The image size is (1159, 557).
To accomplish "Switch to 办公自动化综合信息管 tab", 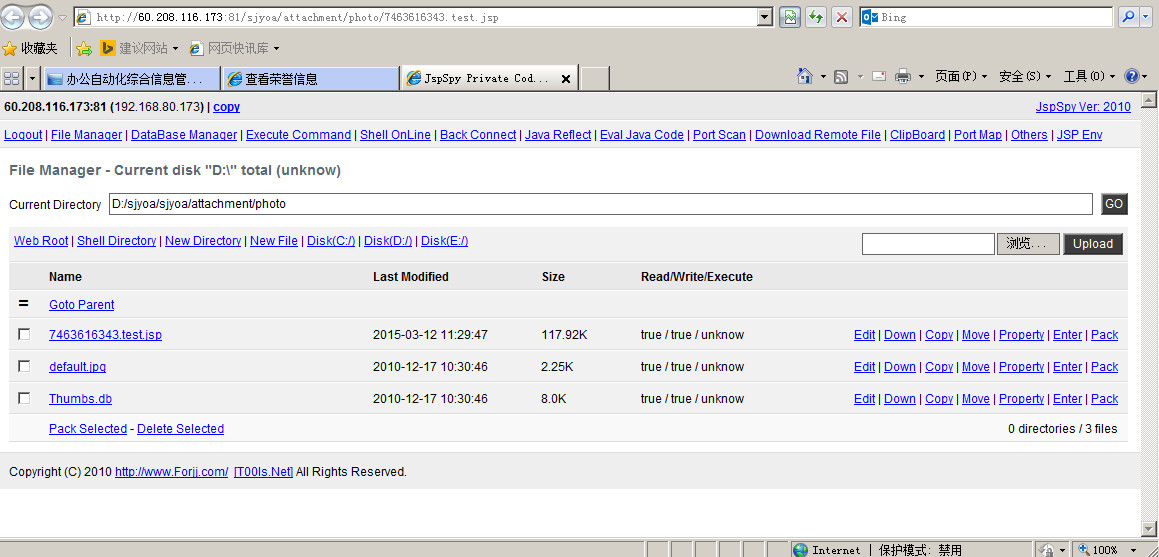I will point(131,78).
